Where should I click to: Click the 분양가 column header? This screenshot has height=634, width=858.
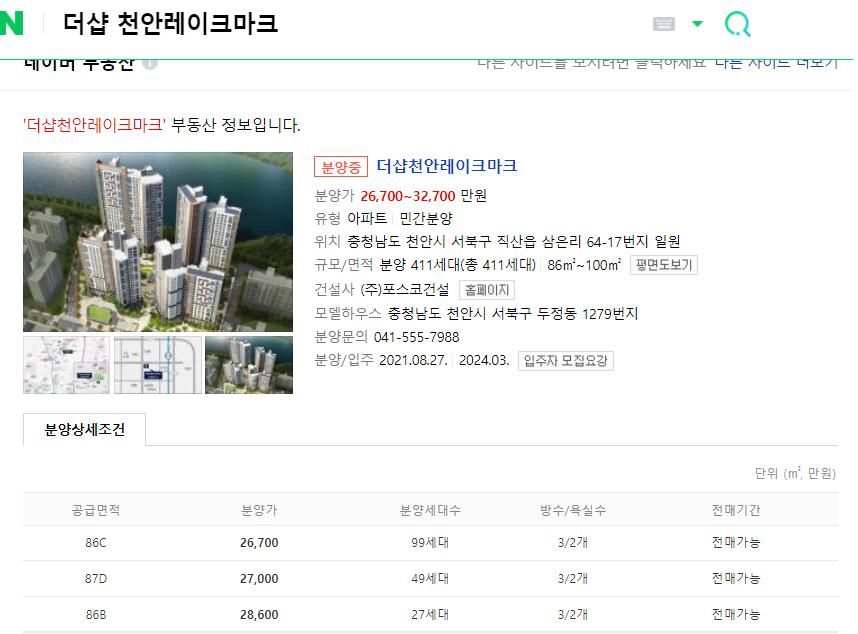pyautogui.click(x=259, y=510)
